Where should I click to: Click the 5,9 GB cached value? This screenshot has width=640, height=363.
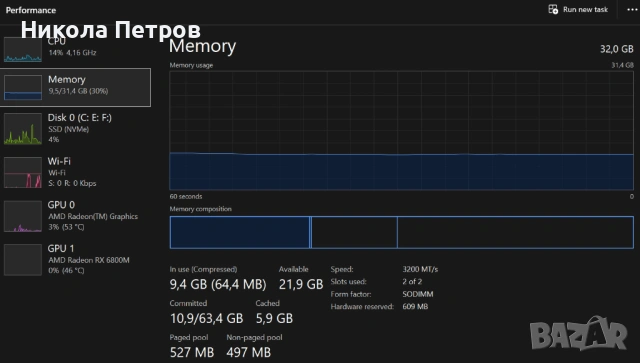[274, 318]
